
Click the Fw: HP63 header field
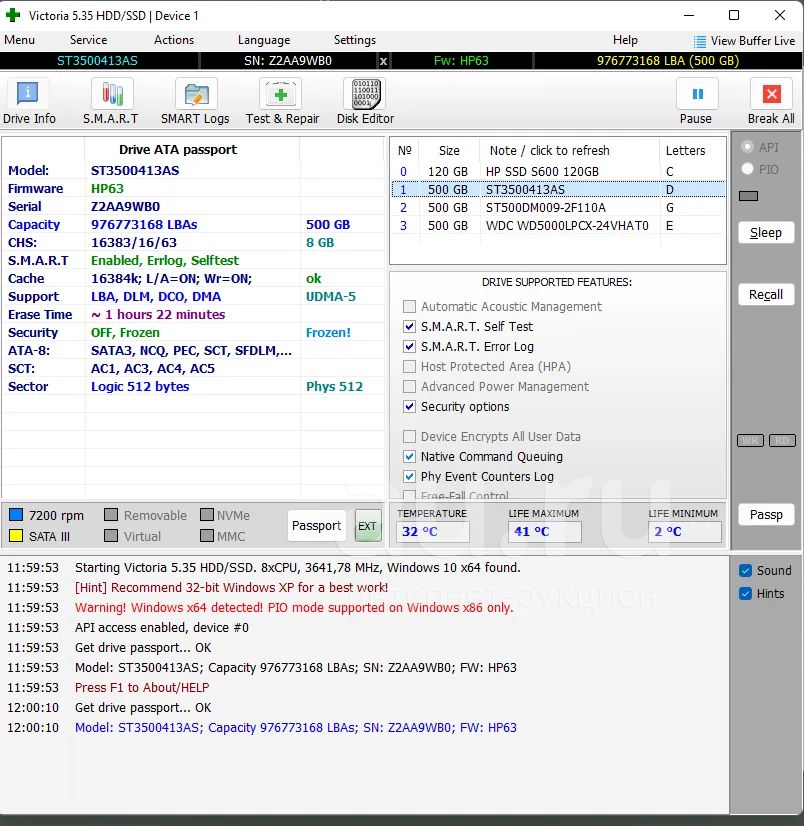pos(461,61)
